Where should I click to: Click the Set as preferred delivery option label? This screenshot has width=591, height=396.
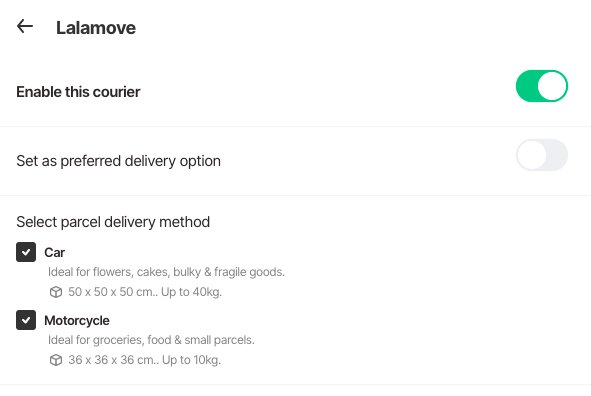click(118, 161)
